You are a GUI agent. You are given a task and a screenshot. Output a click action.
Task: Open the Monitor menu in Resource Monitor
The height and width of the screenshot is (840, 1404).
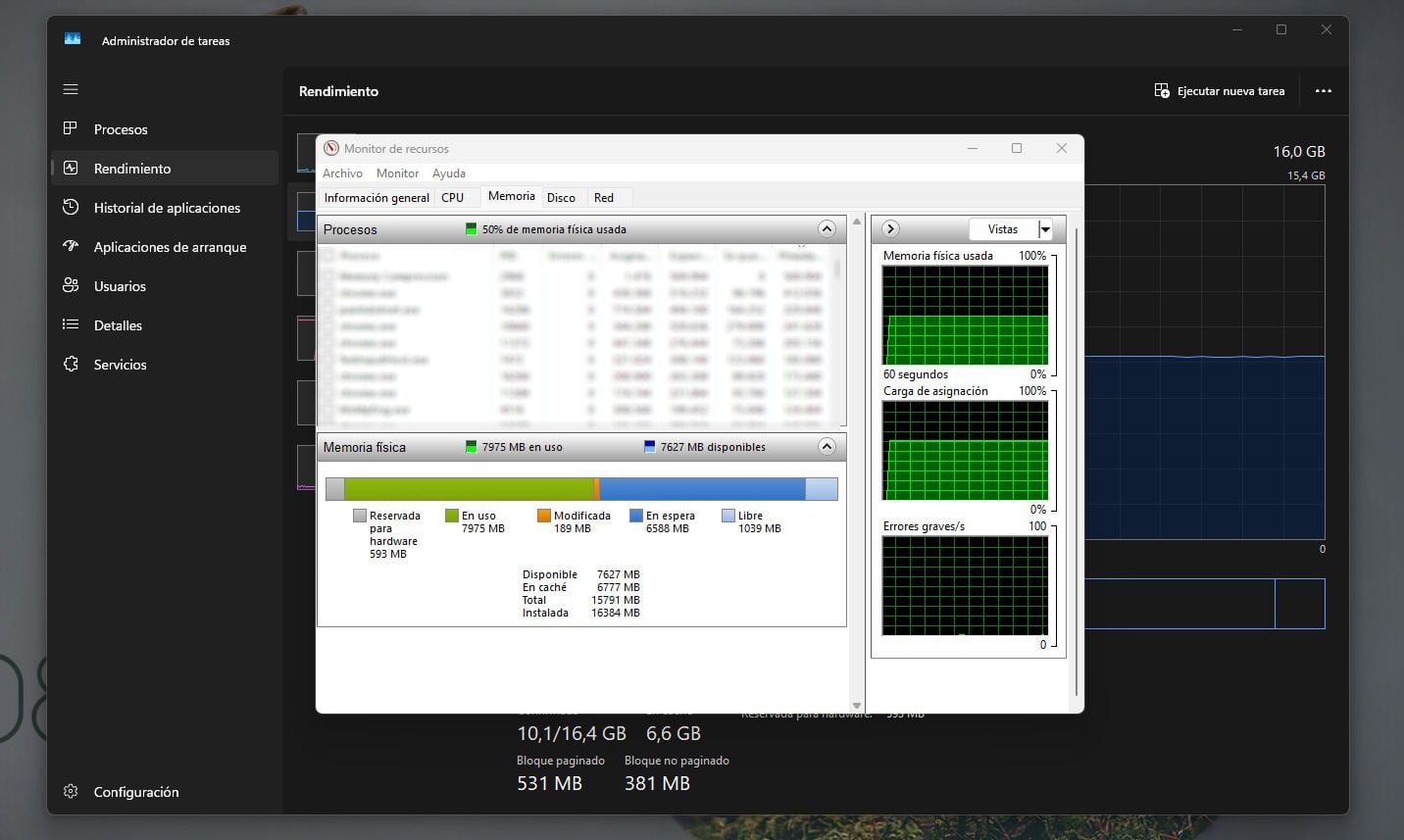click(397, 173)
